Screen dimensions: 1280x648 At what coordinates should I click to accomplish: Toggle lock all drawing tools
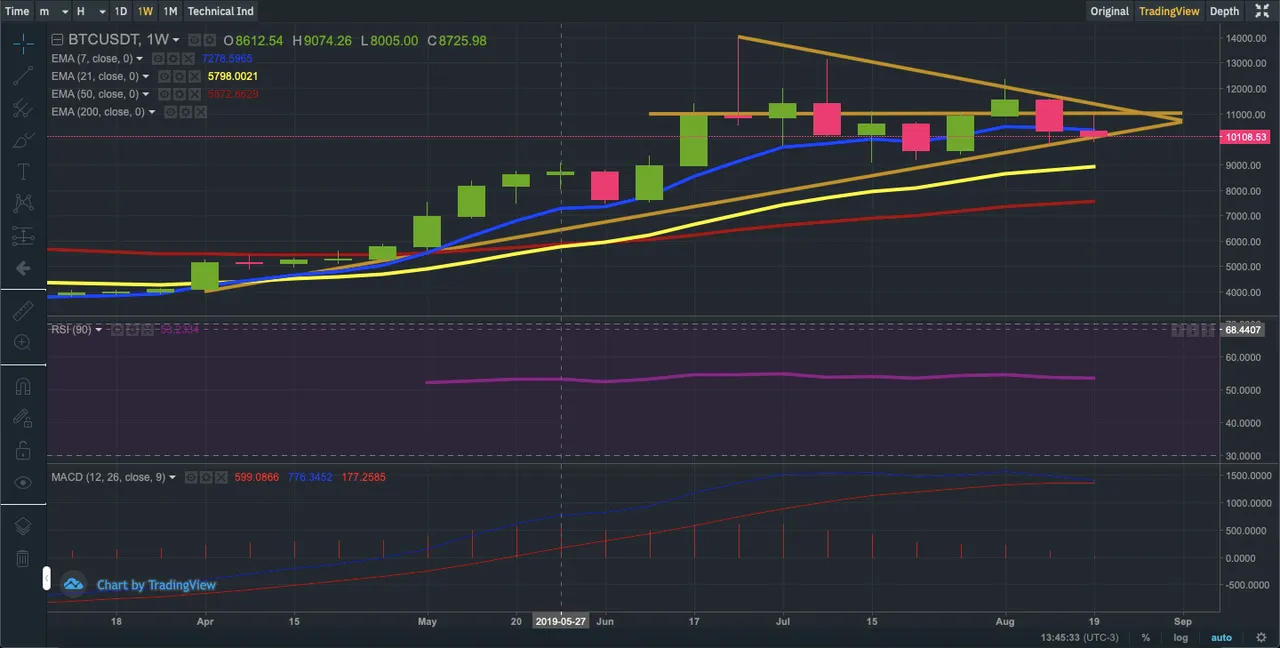(x=22, y=450)
